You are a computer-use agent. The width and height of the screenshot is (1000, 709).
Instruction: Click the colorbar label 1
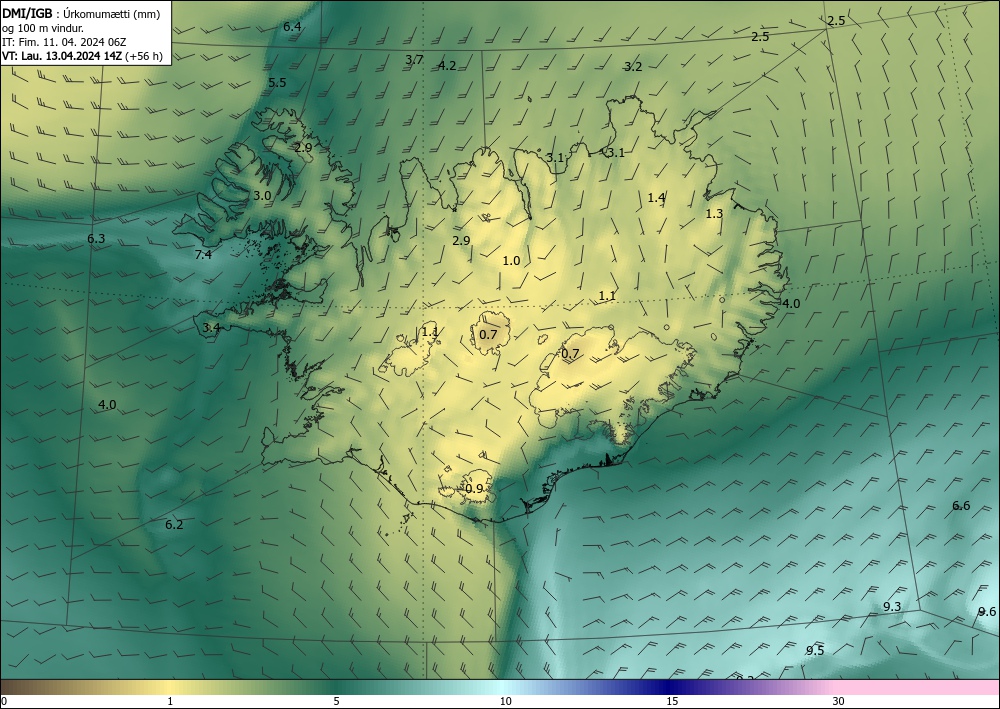170,701
